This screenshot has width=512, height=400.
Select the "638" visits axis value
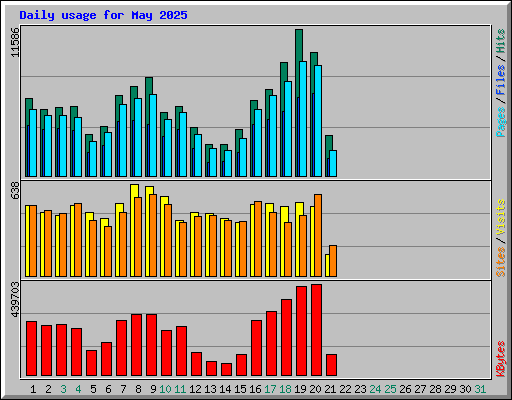tap(15, 190)
